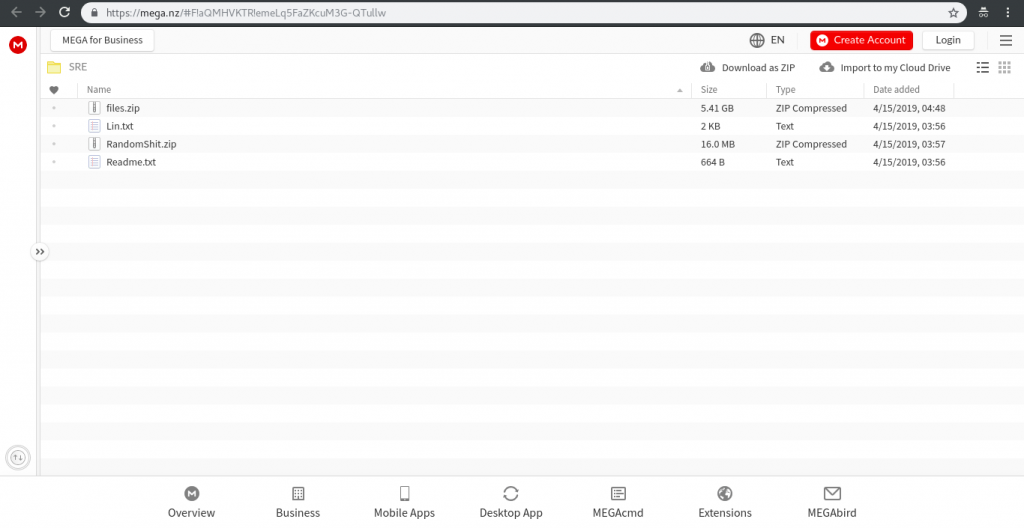This screenshot has width=1024, height=528.
Task: Select the files.zip file name
Action: coord(123,108)
